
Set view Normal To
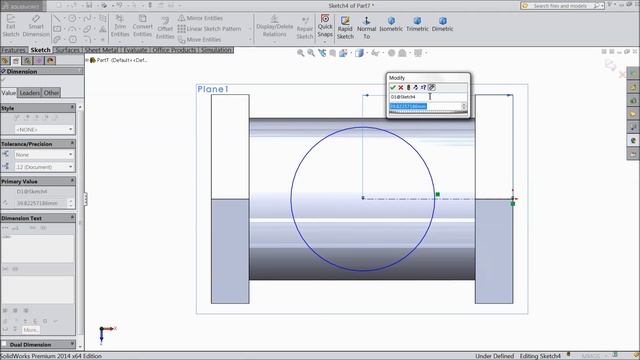click(367, 28)
